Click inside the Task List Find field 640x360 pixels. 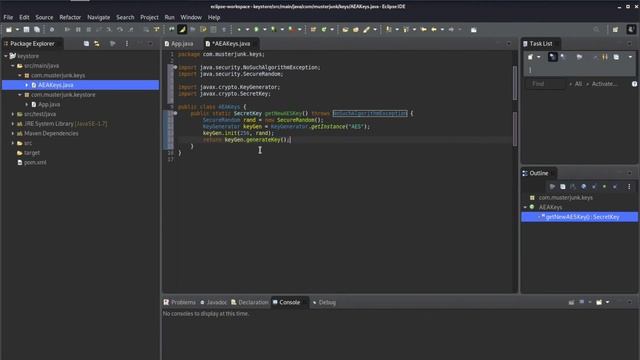[546, 84]
